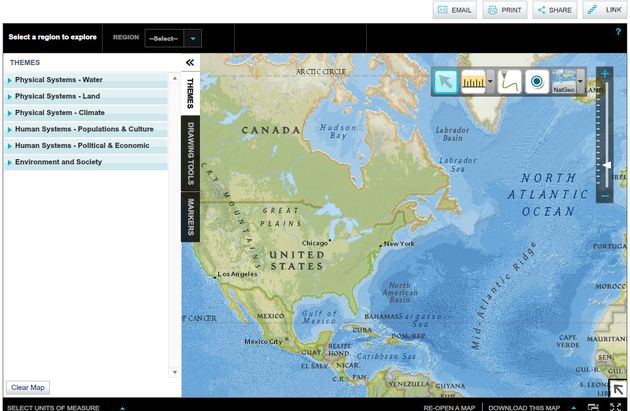Image resolution: width=630 pixels, height=411 pixels.
Task: Click the Print printer icon
Action: tap(492, 10)
